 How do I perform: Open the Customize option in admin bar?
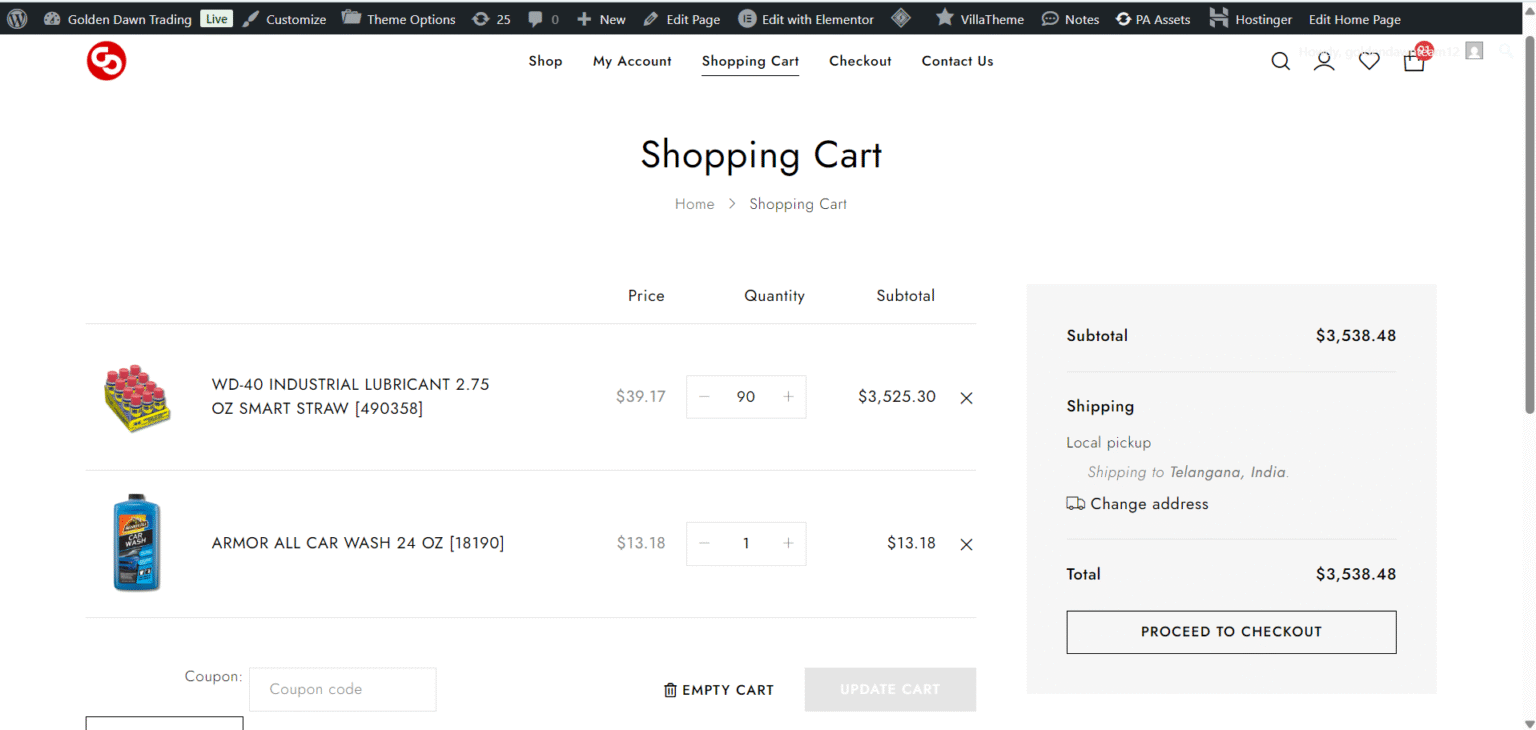pos(284,19)
